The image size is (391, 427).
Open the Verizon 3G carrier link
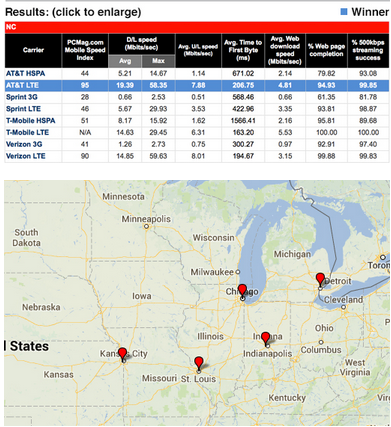click(24, 144)
